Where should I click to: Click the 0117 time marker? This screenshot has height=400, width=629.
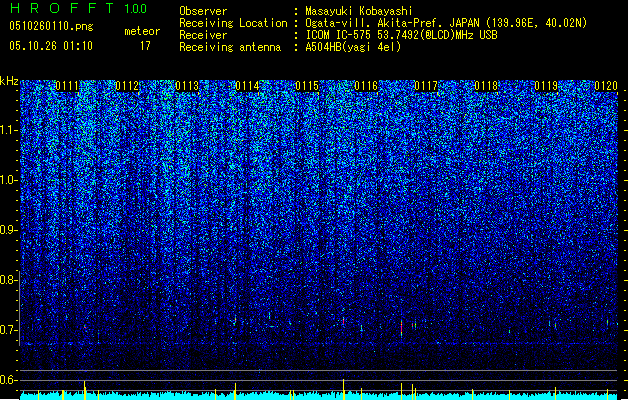coord(426,86)
